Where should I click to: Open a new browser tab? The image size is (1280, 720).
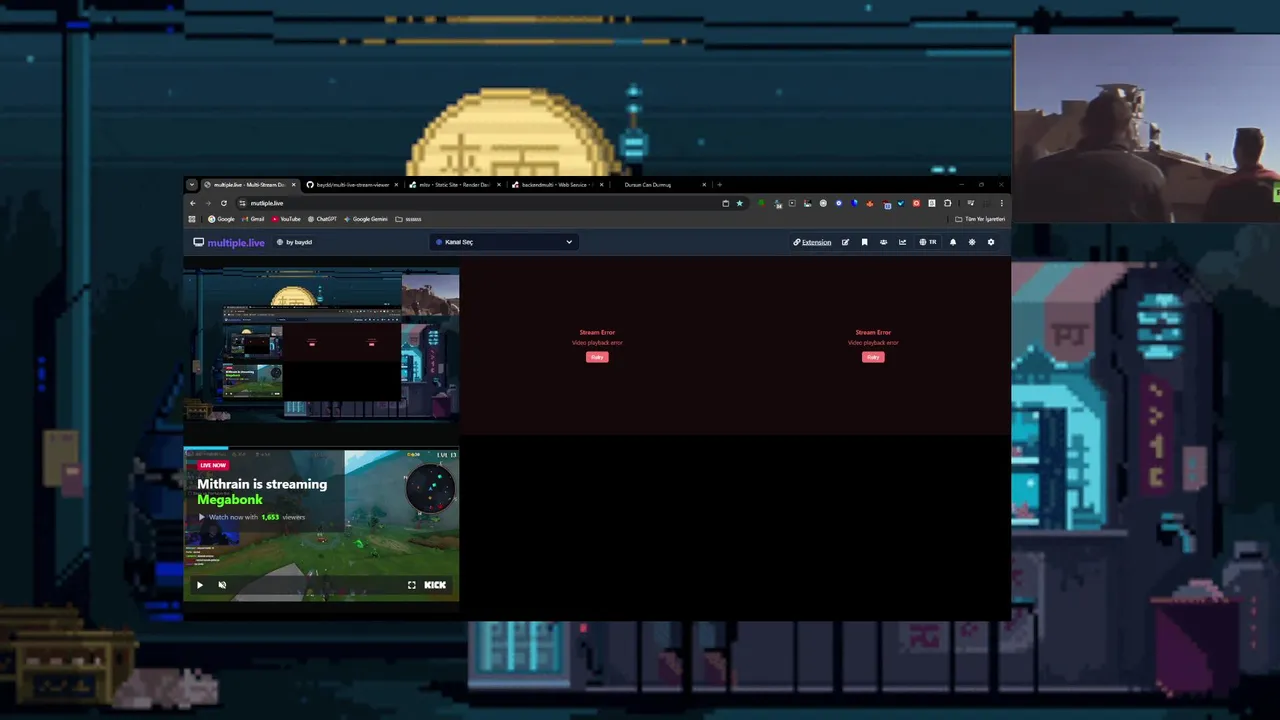(x=719, y=185)
